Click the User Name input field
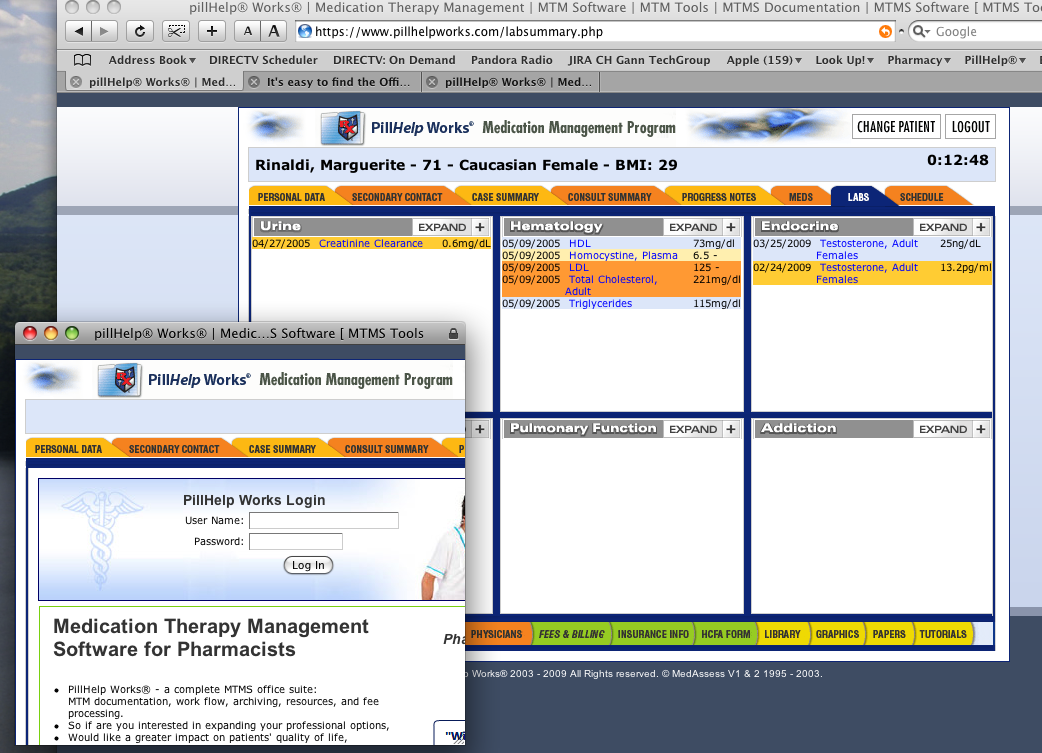Viewport: 1042px width, 753px height. coord(324,520)
